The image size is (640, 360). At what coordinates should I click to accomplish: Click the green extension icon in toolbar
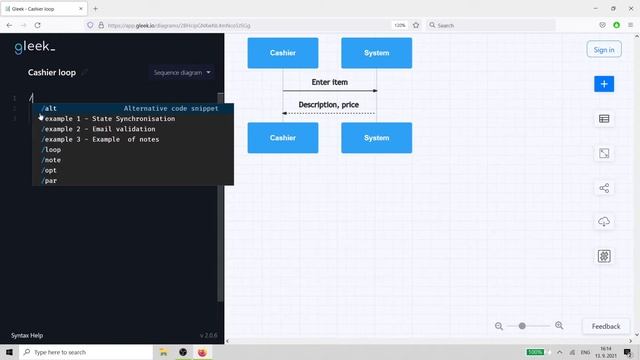click(x=616, y=25)
